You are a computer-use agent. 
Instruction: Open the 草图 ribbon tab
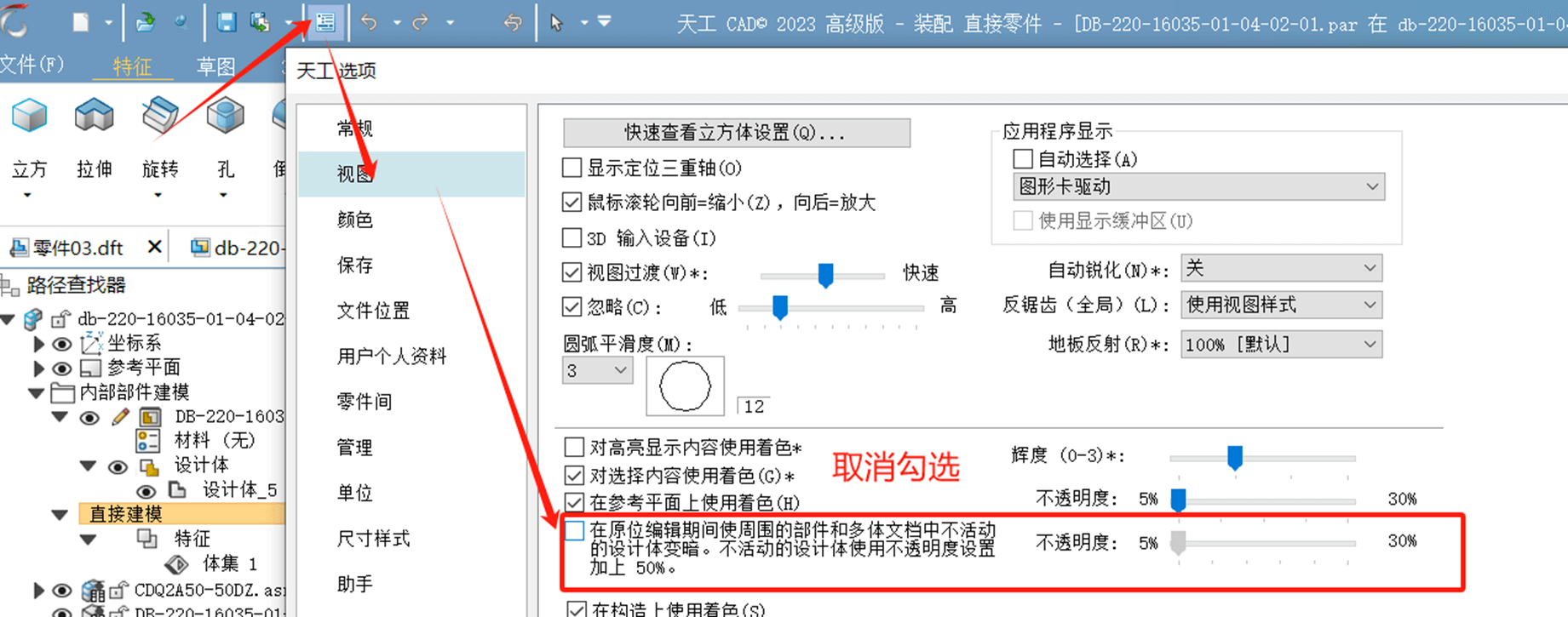click(x=215, y=66)
